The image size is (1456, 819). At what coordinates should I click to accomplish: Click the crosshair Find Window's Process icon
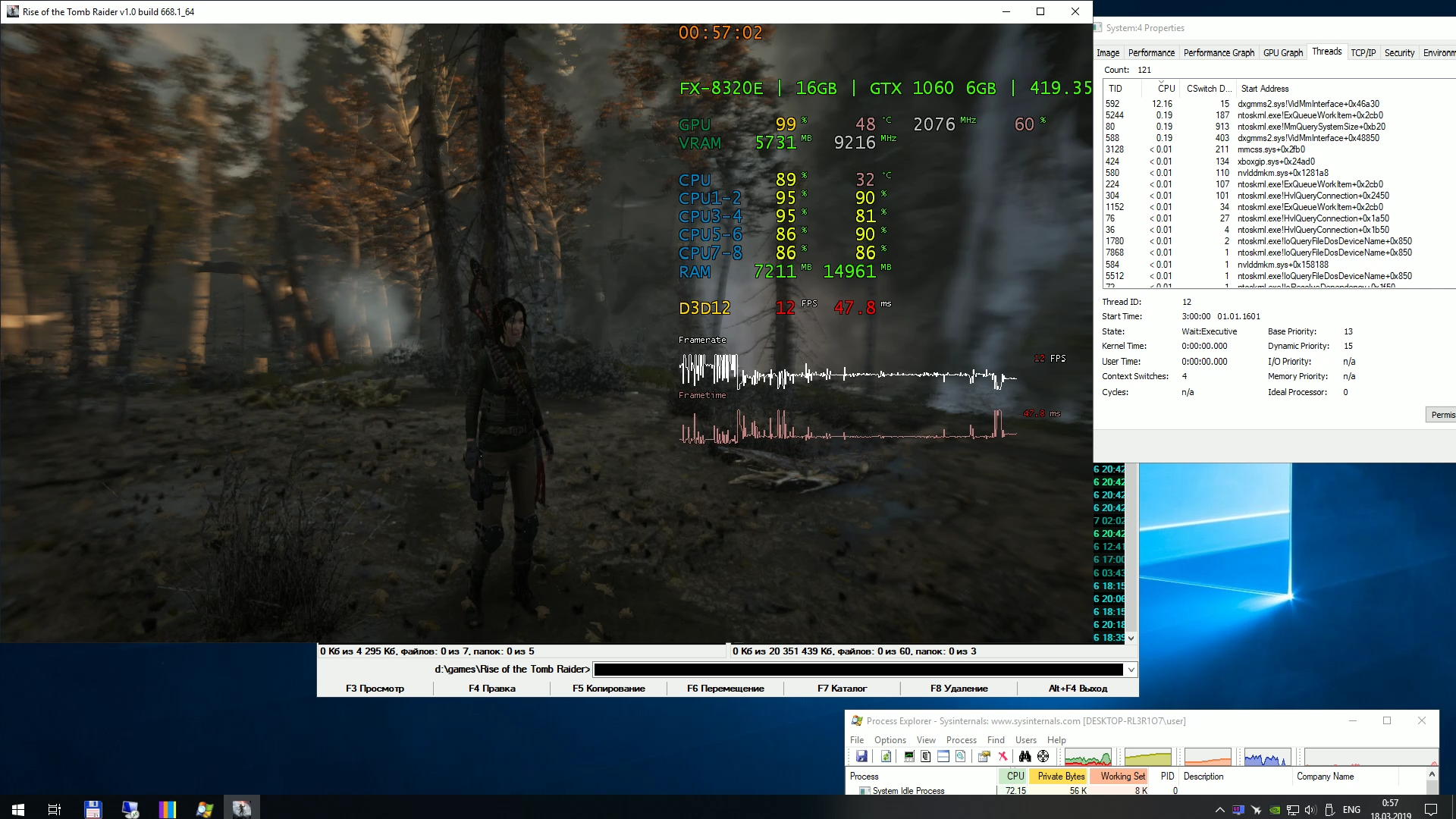(1043, 756)
